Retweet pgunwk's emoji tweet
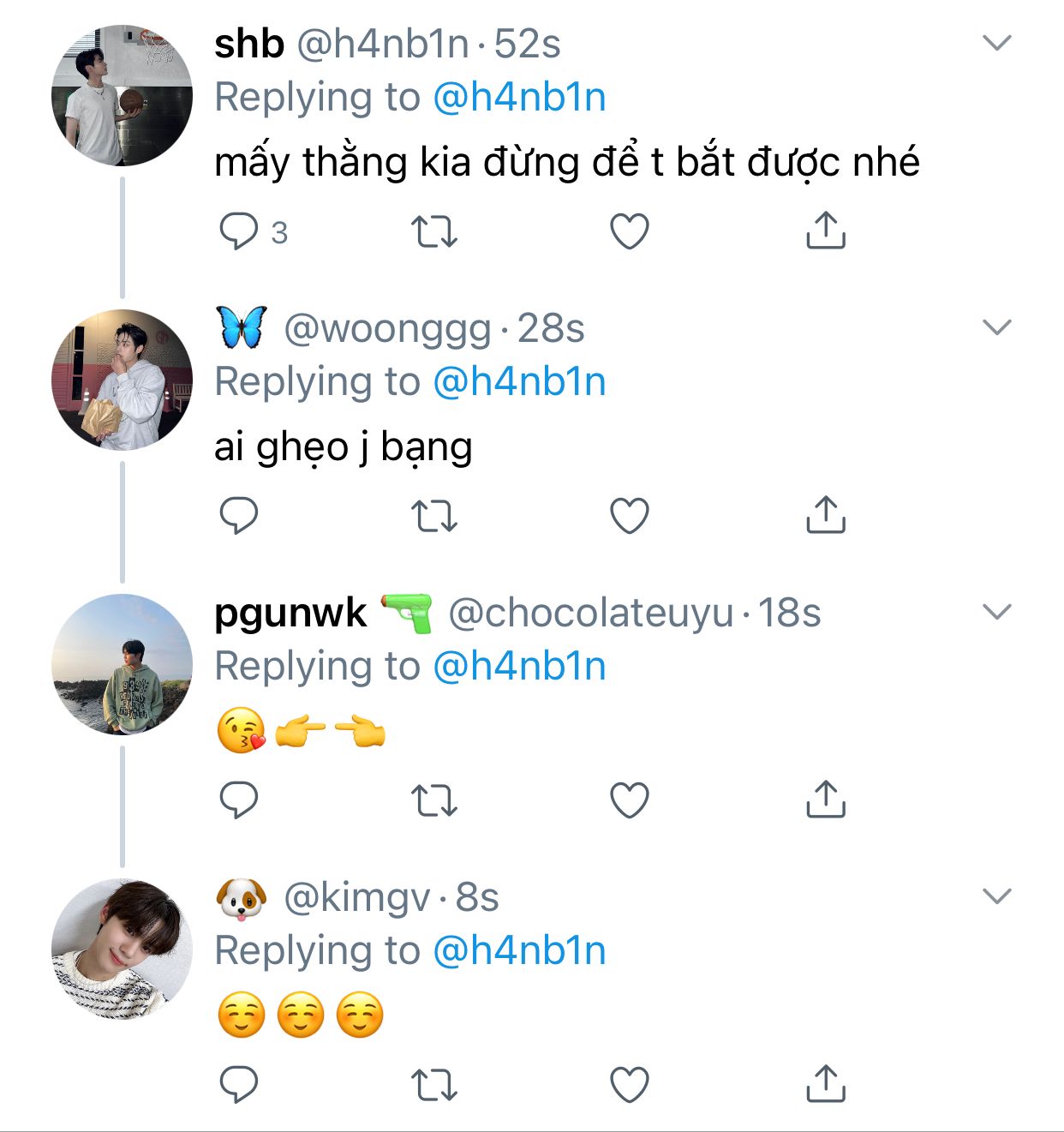The height and width of the screenshot is (1132, 1064). pos(434,800)
